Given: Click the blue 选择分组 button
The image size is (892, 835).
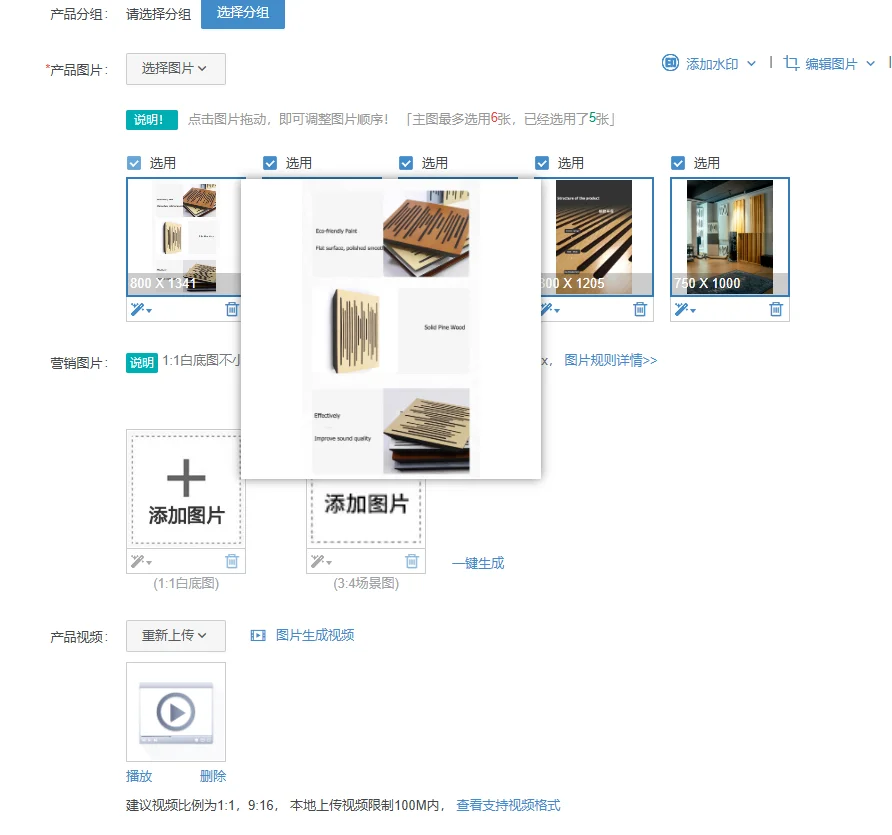Looking at the screenshot, I should 243,13.
